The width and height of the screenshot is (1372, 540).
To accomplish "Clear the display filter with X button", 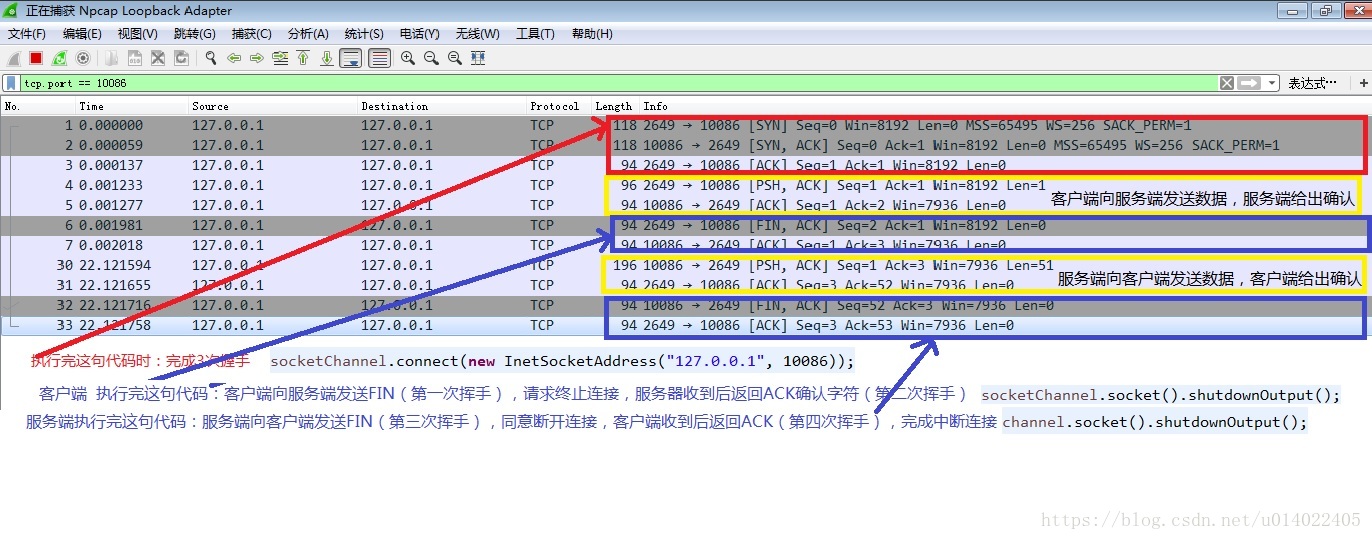I will pyautogui.click(x=1227, y=83).
